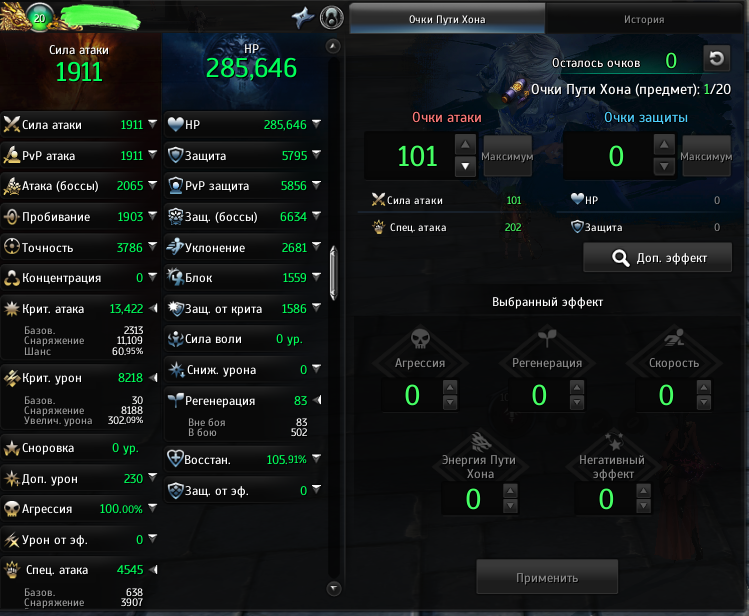The height and width of the screenshot is (616, 749).
Task: Click the Регенерация sprout effect icon
Action: [547, 338]
